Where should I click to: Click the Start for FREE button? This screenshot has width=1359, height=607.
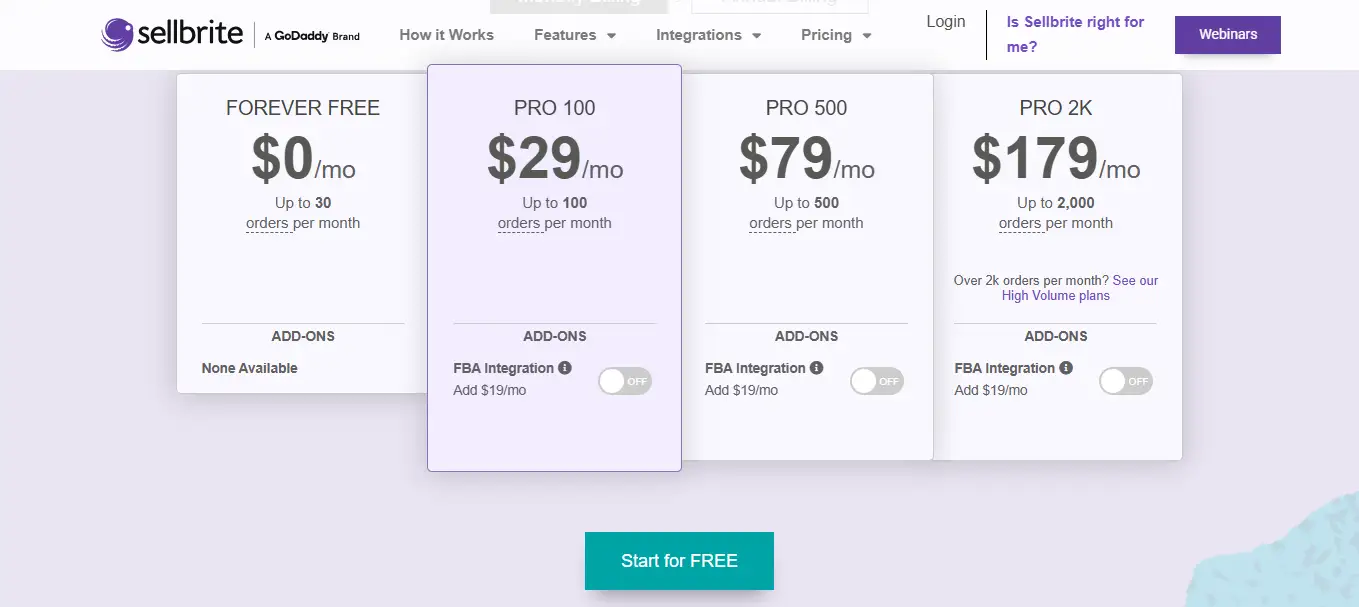click(x=679, y=561)
